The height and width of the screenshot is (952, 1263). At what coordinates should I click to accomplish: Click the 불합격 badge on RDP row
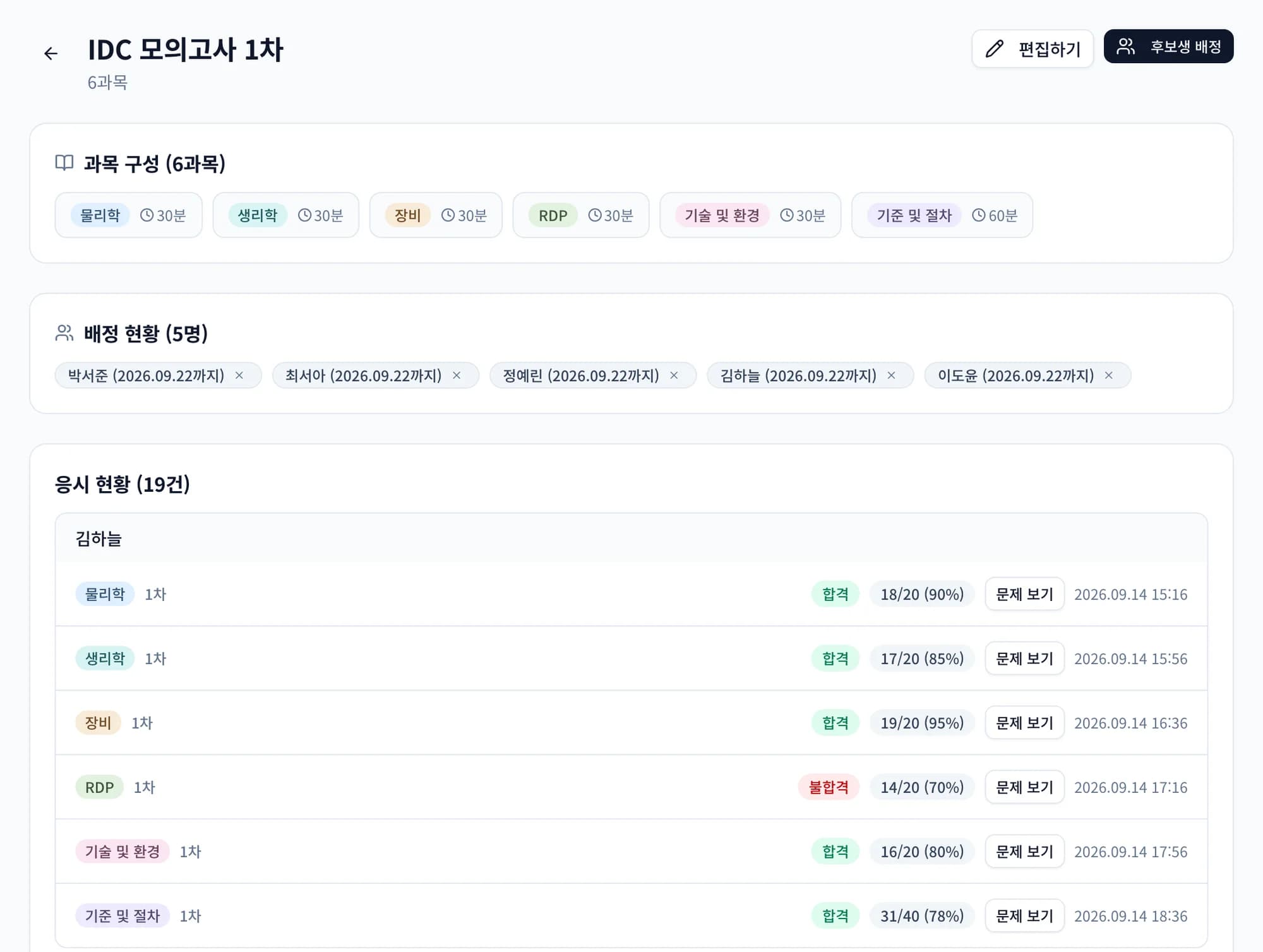click(829, 787)
